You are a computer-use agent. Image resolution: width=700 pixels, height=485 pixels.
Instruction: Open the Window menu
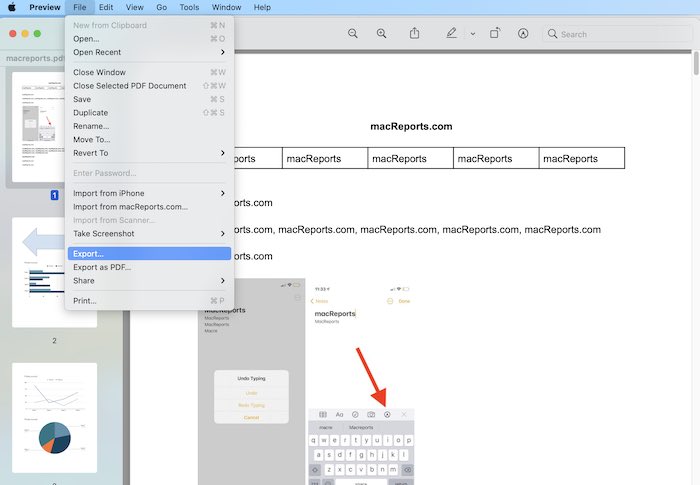(x=226, y=7)
